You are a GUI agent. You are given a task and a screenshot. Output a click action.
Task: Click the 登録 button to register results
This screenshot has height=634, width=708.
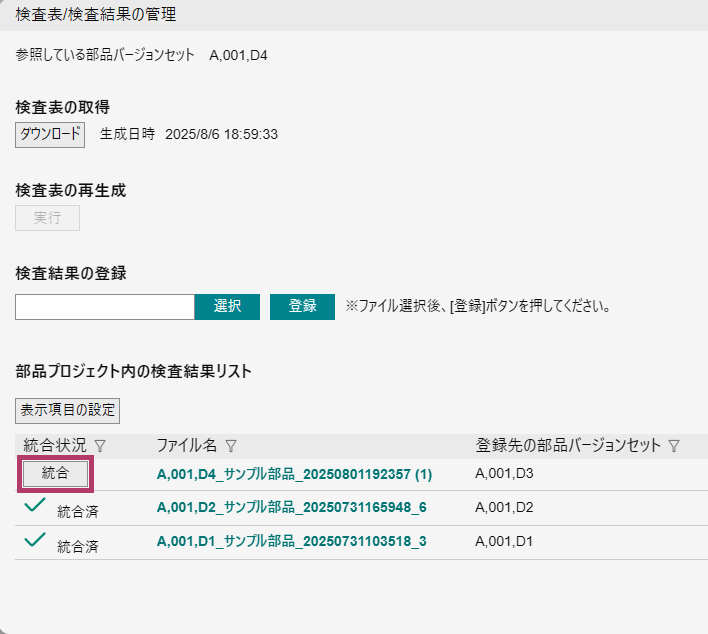pos(302,307)
